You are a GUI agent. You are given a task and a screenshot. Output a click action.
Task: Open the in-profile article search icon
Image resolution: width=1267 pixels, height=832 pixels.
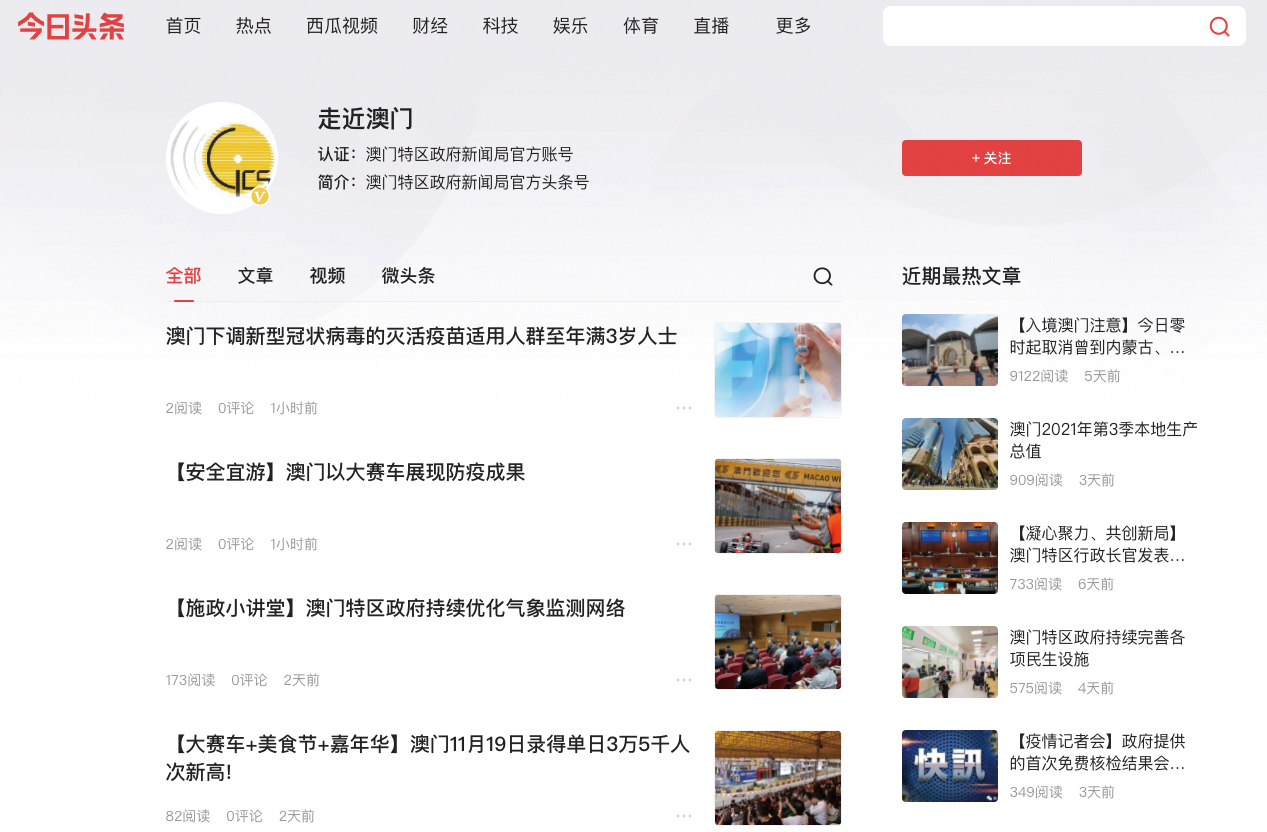tap(822, 277)
